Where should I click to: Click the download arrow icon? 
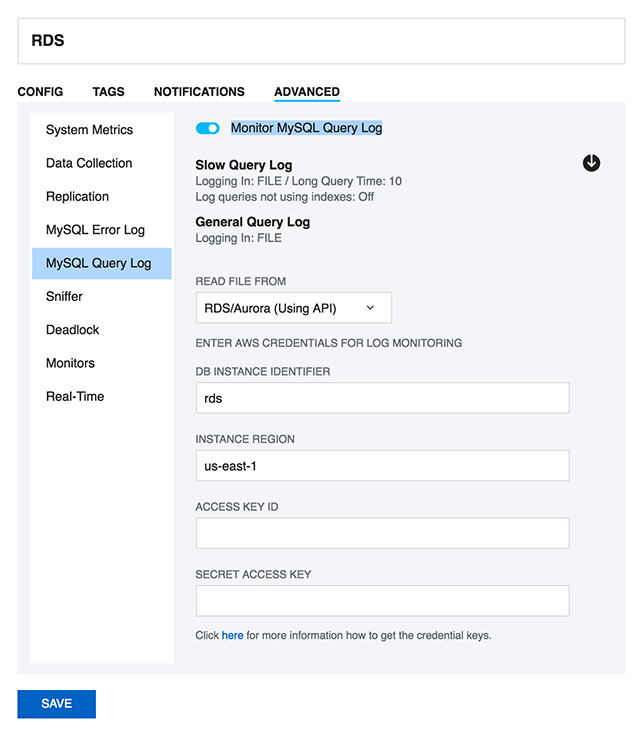[x=591, y=163]
